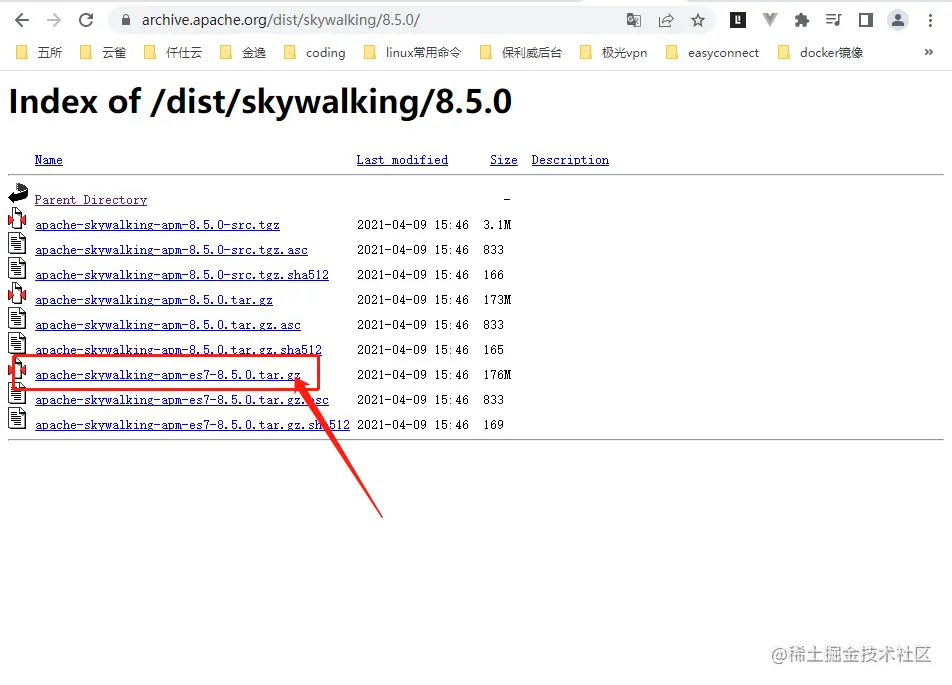Open the easyconnect bookmark folder

[x=713, y=53]
